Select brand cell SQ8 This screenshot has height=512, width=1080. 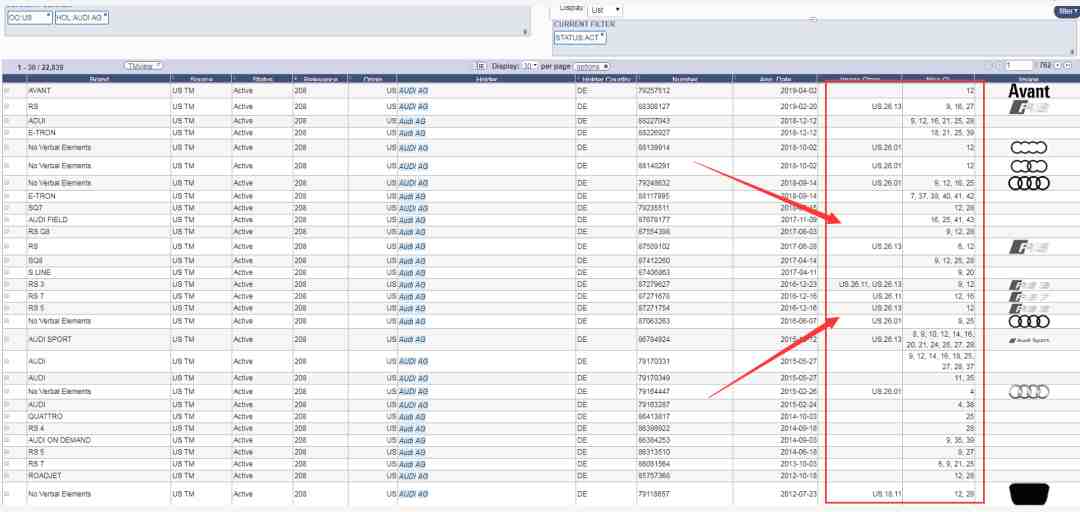tap(35, 260)
